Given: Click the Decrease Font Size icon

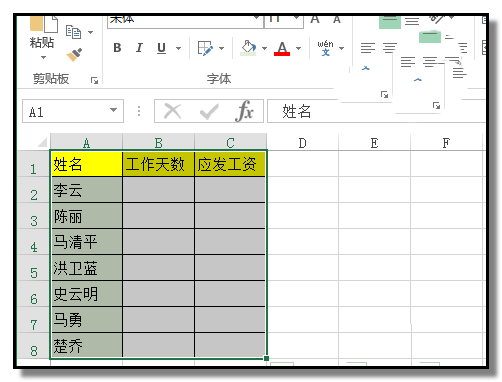Looking at the screenshot, I should pos(337,20).
